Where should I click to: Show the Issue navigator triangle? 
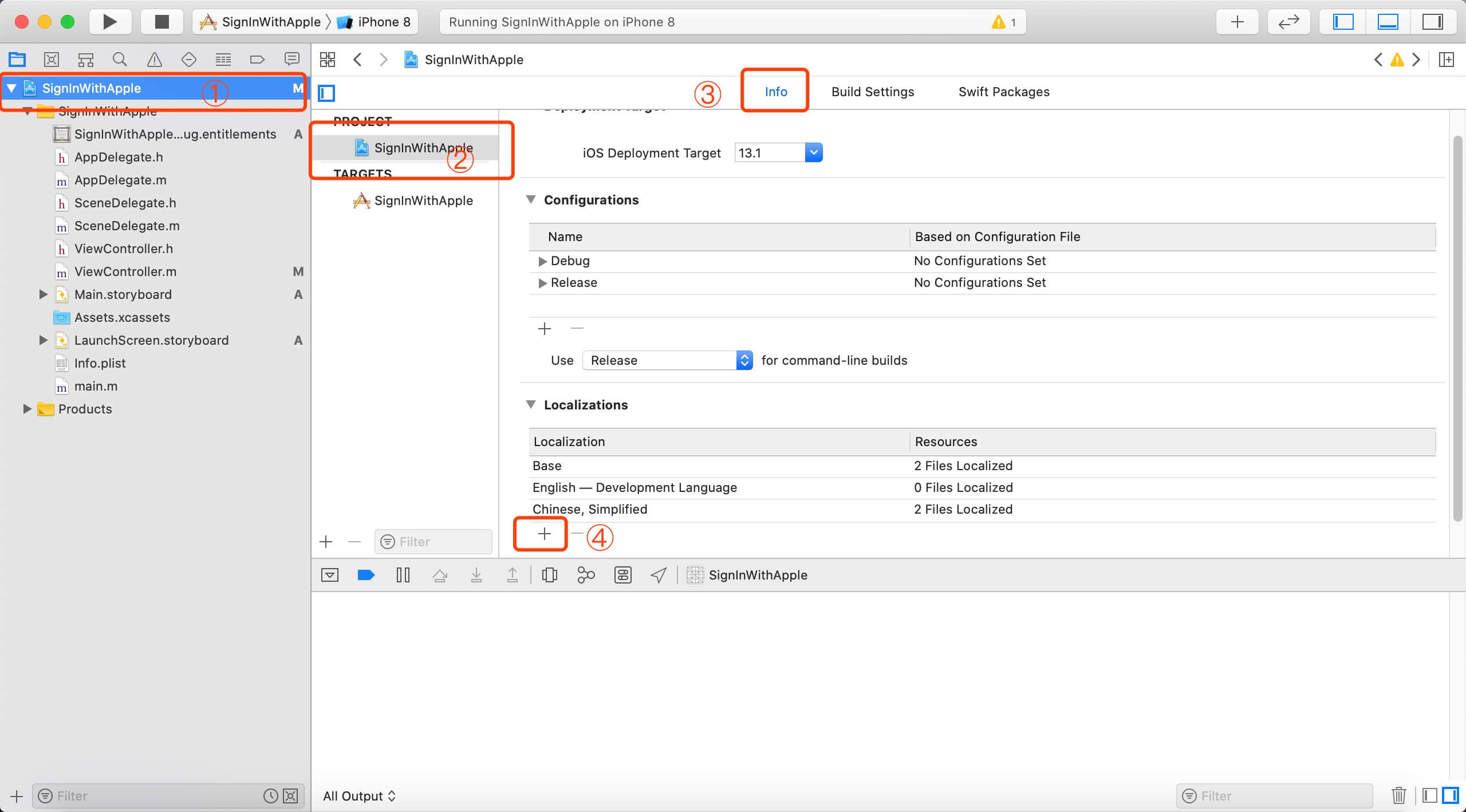tap(155, 59)
